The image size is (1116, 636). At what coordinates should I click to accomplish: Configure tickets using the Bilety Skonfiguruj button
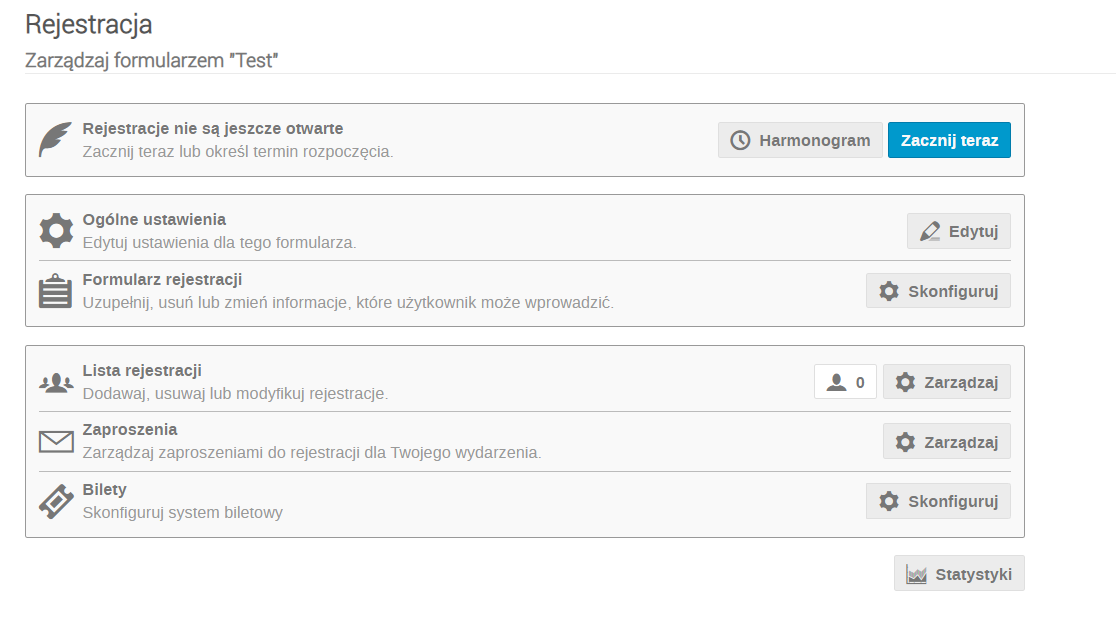938,501
